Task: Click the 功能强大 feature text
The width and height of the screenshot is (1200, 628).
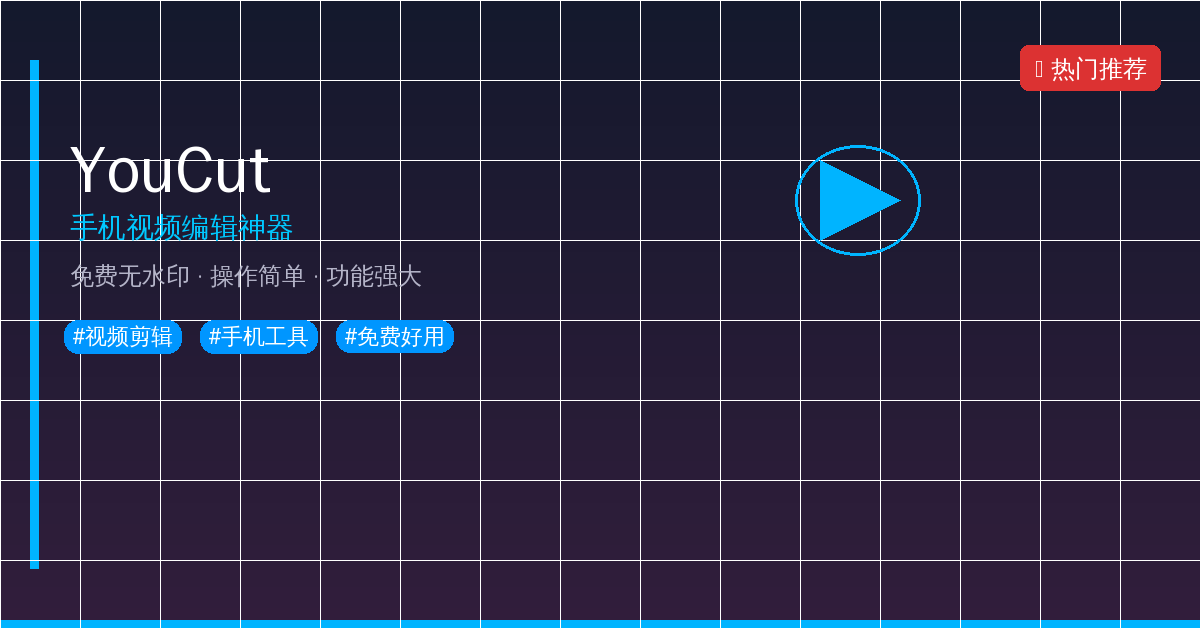Action: 374,276
